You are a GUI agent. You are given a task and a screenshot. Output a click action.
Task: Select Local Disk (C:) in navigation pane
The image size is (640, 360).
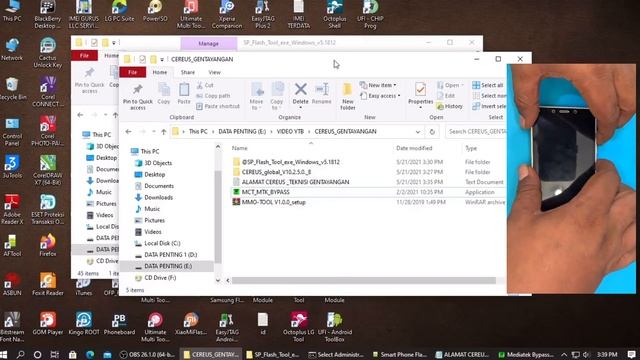[x=162, y=243]
